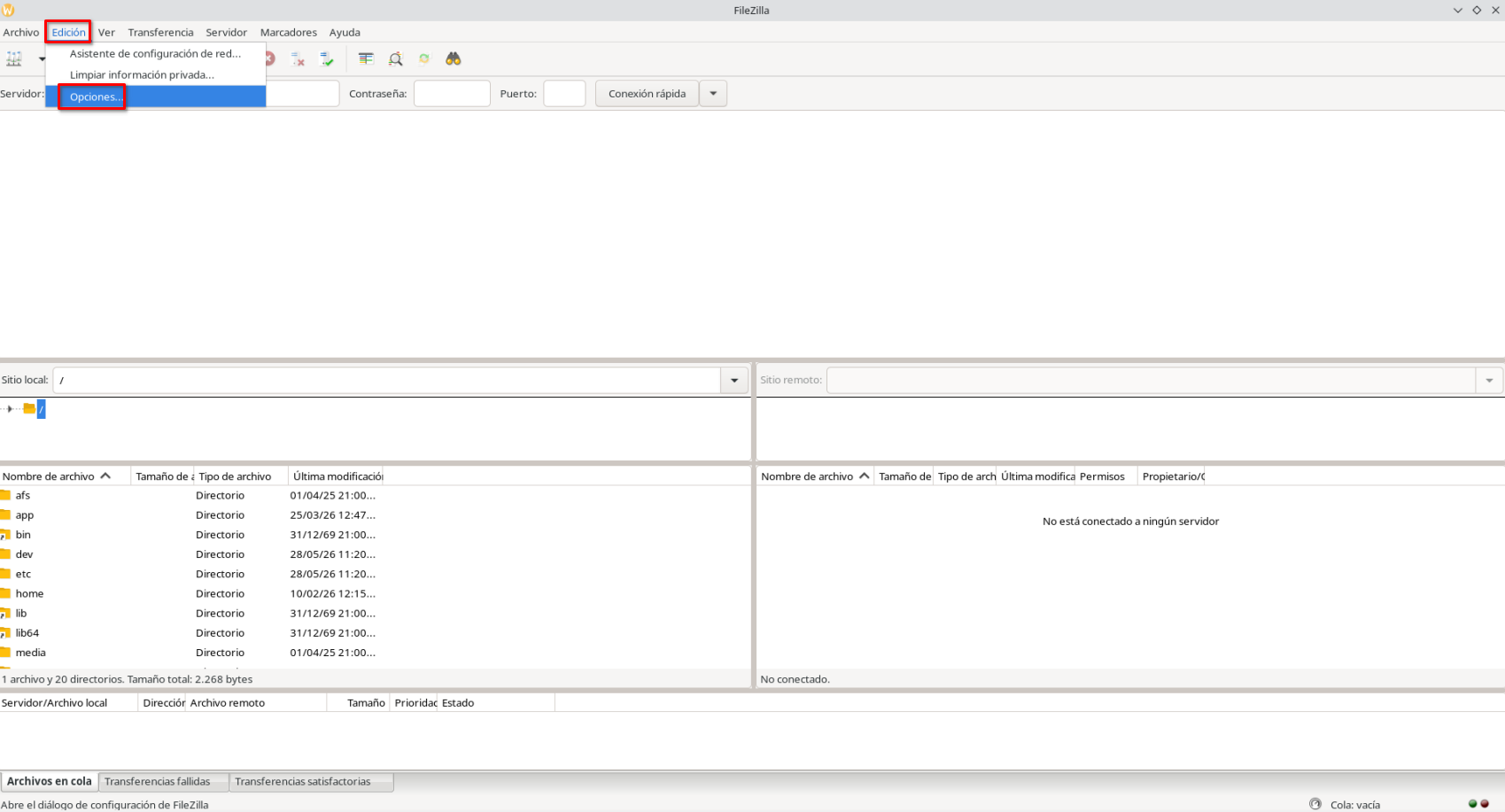Choose Limpiar información privada...
Viewport: 1505px width, 812px height.
coord(156,74)
